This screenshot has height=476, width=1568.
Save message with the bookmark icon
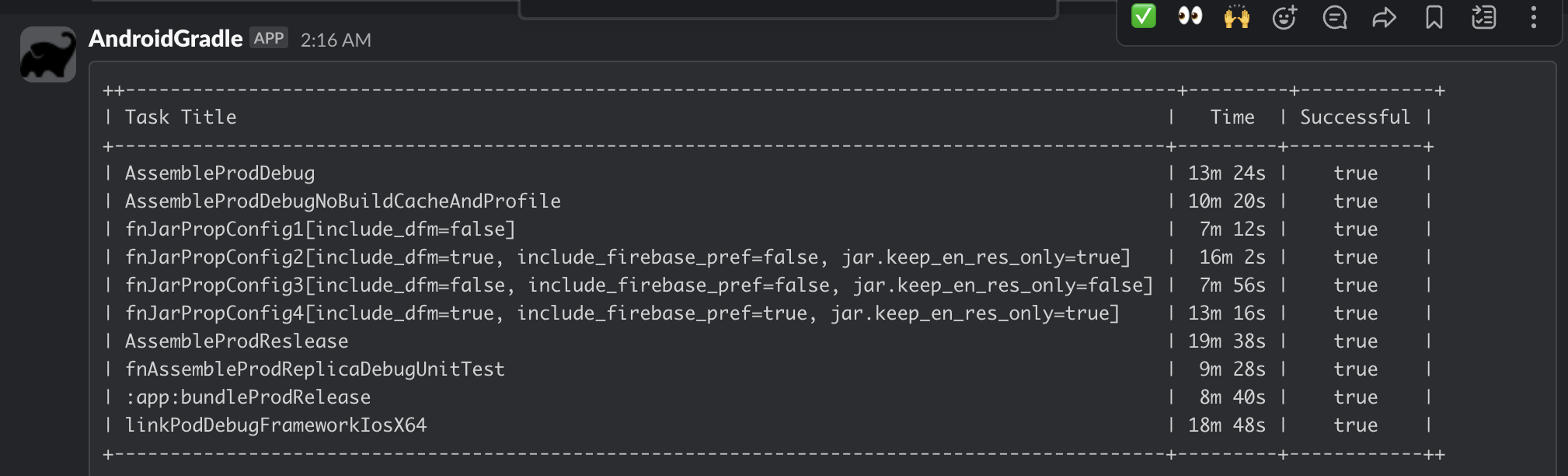pos(1434,16)
